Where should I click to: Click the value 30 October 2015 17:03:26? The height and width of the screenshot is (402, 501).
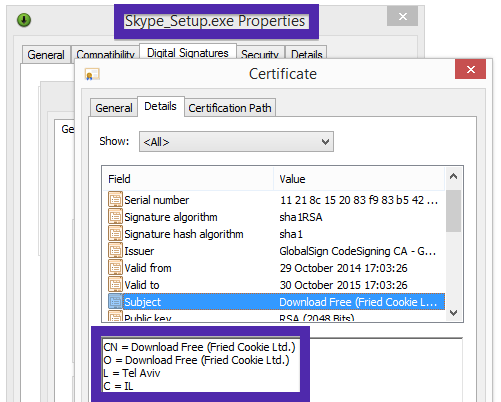pos(343,285)
